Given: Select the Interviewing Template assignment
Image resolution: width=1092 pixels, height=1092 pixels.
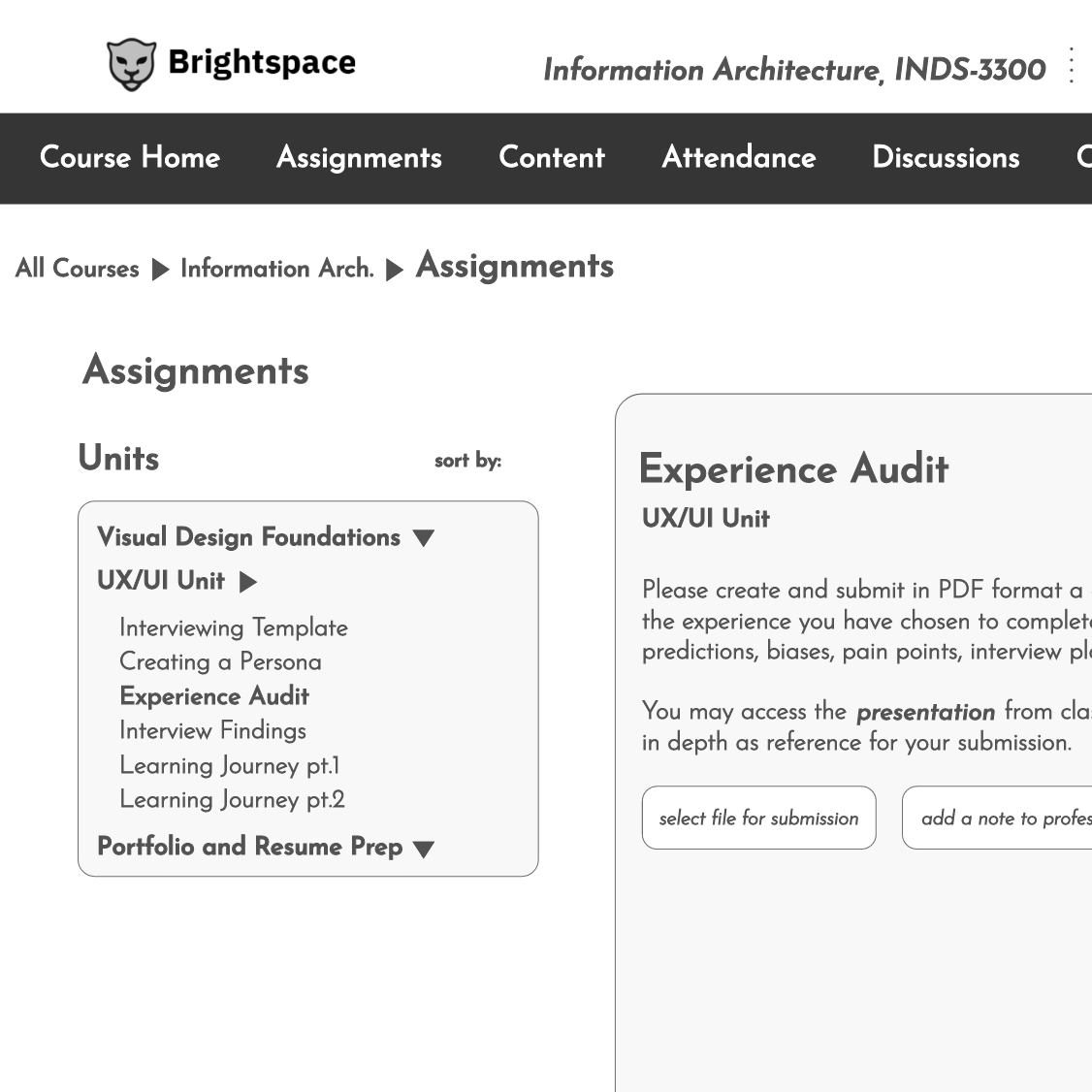Looking at the screenshot, I should [233, 627].
